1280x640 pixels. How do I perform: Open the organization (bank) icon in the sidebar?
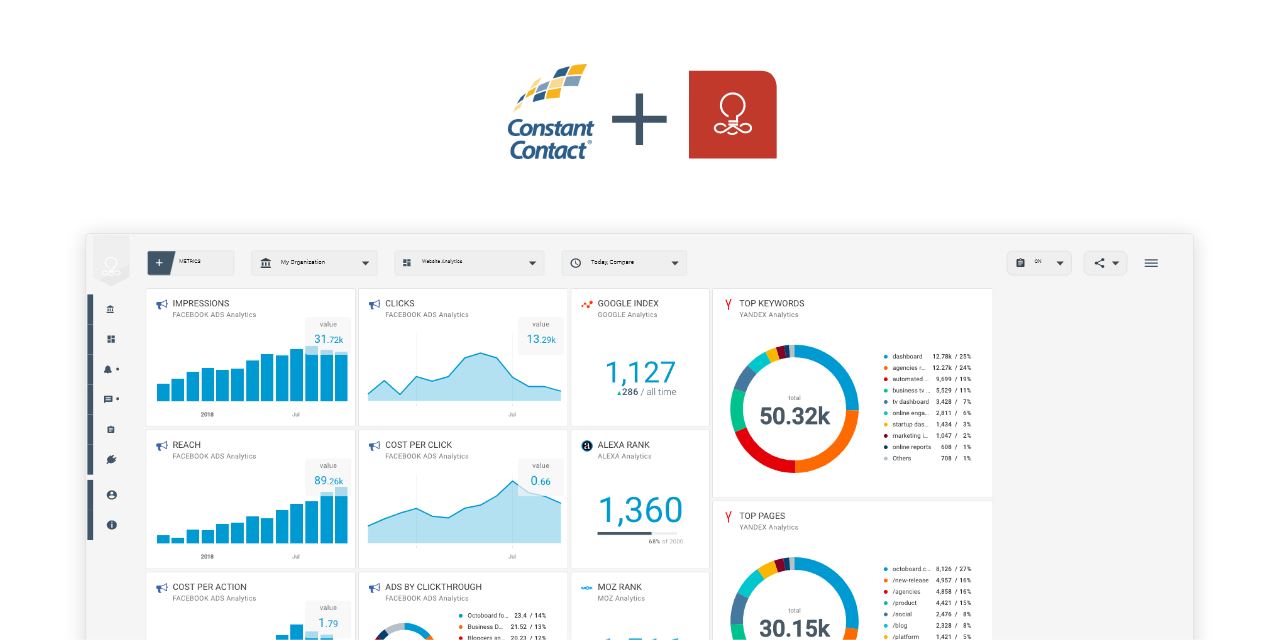tap(111, 309)
